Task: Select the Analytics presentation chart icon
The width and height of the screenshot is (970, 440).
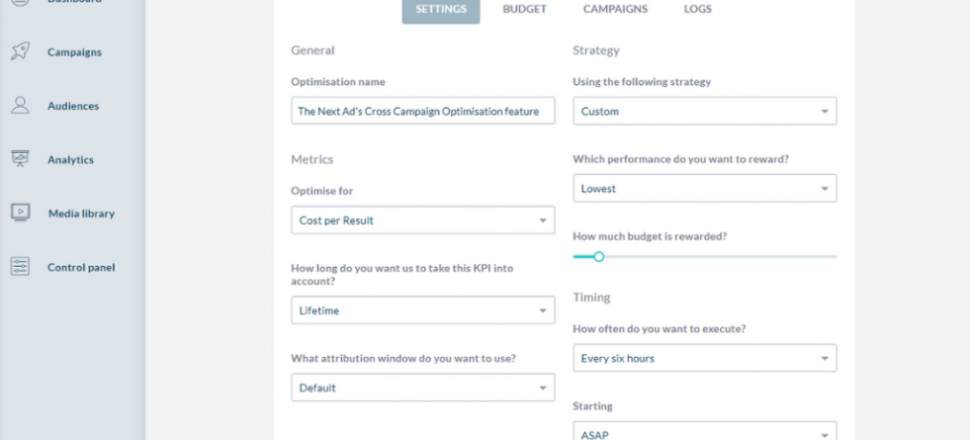Action: click(20, 159)
